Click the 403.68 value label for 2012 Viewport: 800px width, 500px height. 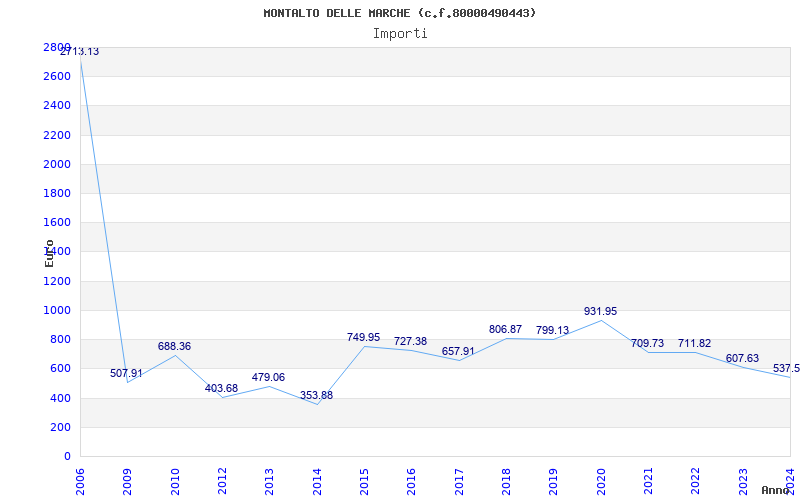[x=221, y=388]
